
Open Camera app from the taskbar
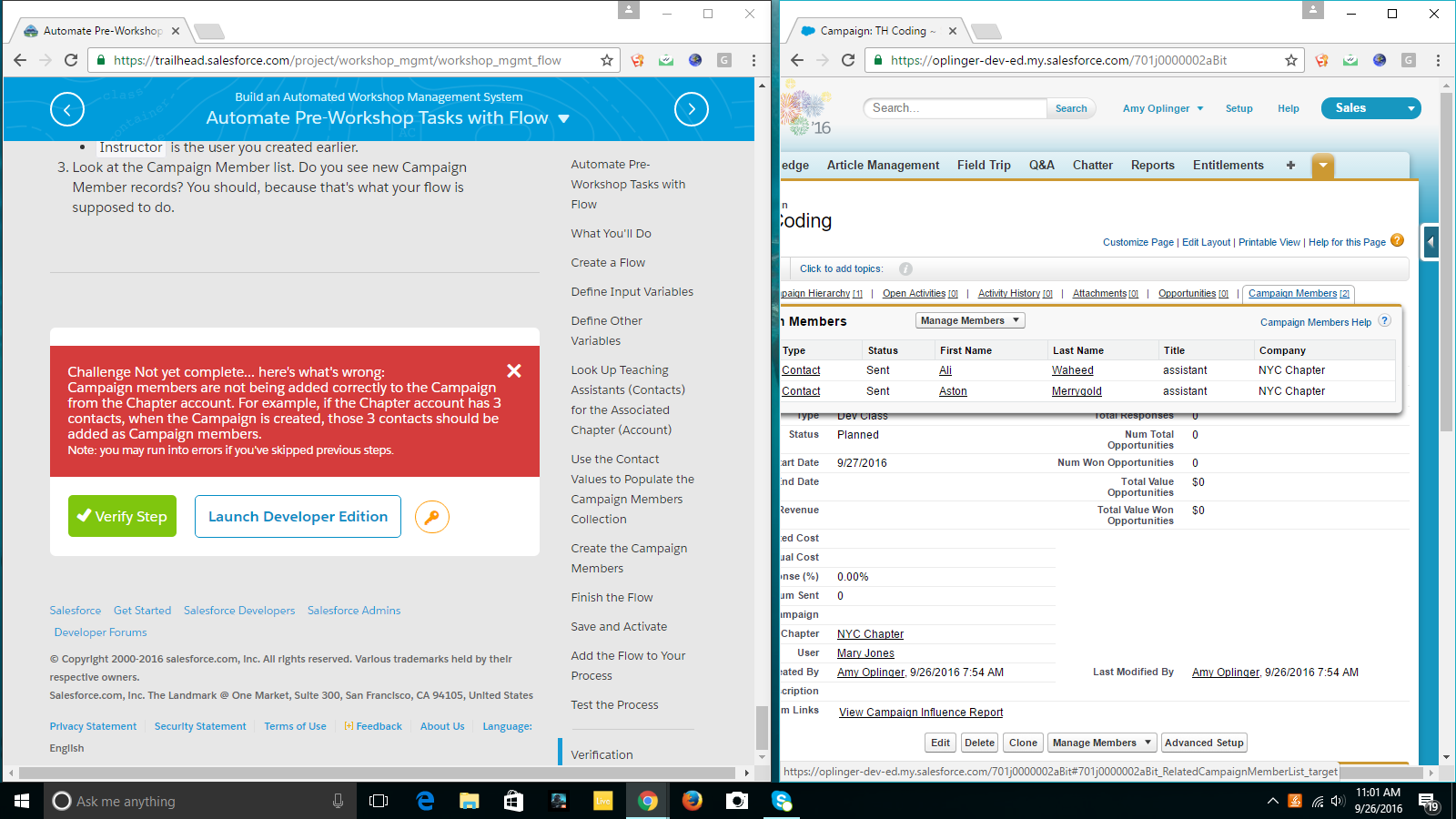tap(737, 801)
